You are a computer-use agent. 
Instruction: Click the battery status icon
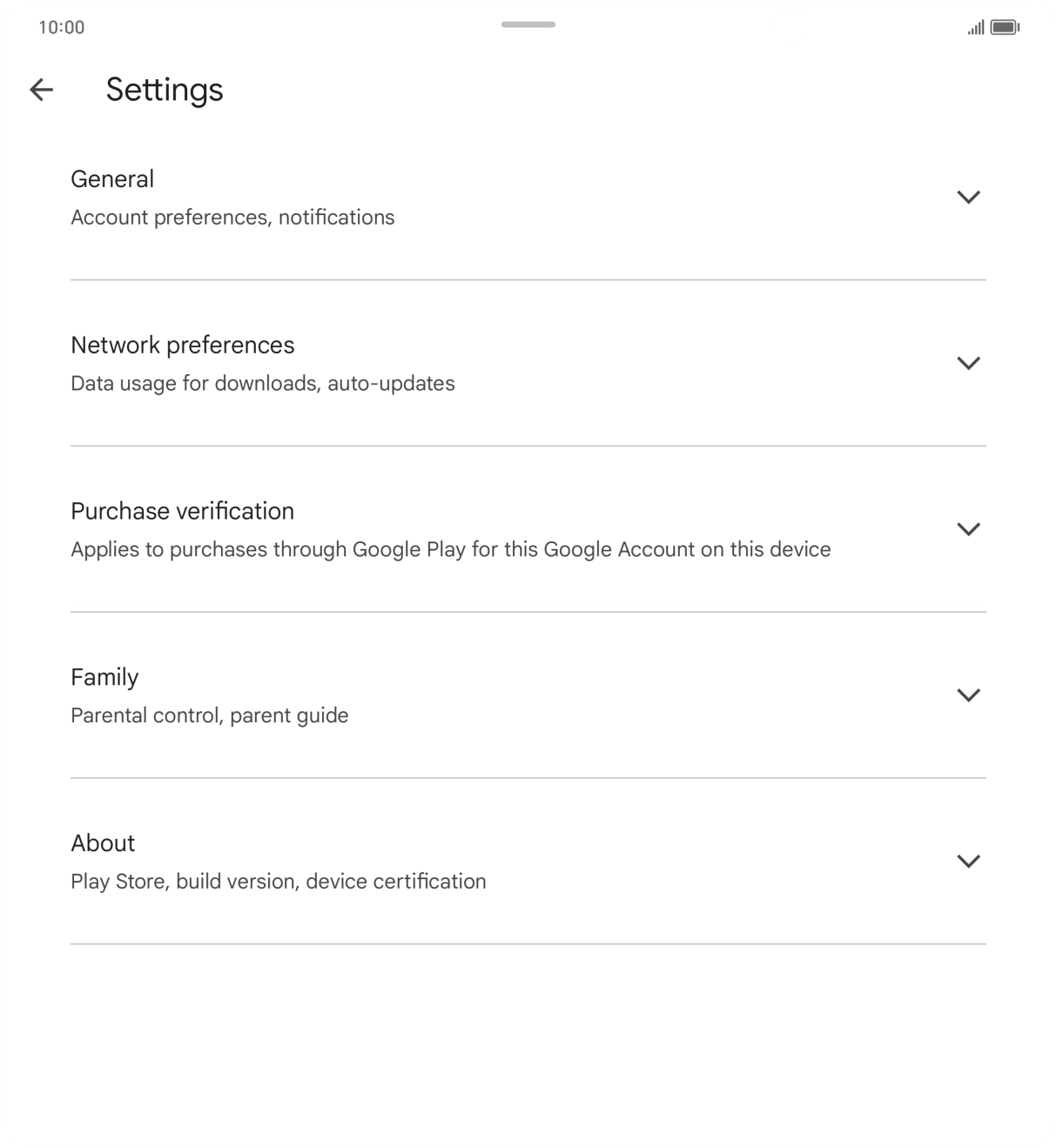click(1005, 28)
